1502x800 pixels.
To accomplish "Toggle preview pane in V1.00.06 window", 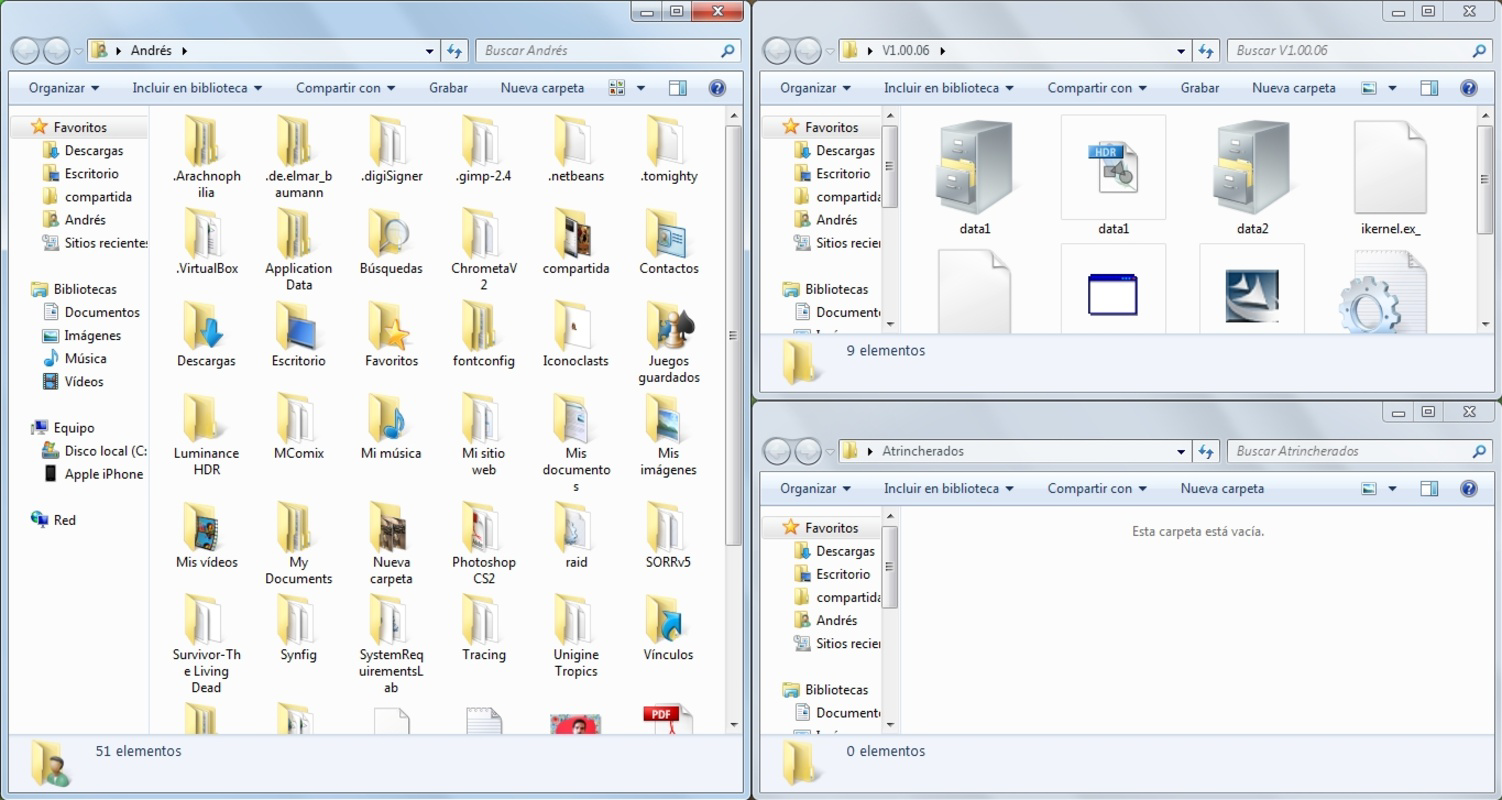I will click(1429, 88).
